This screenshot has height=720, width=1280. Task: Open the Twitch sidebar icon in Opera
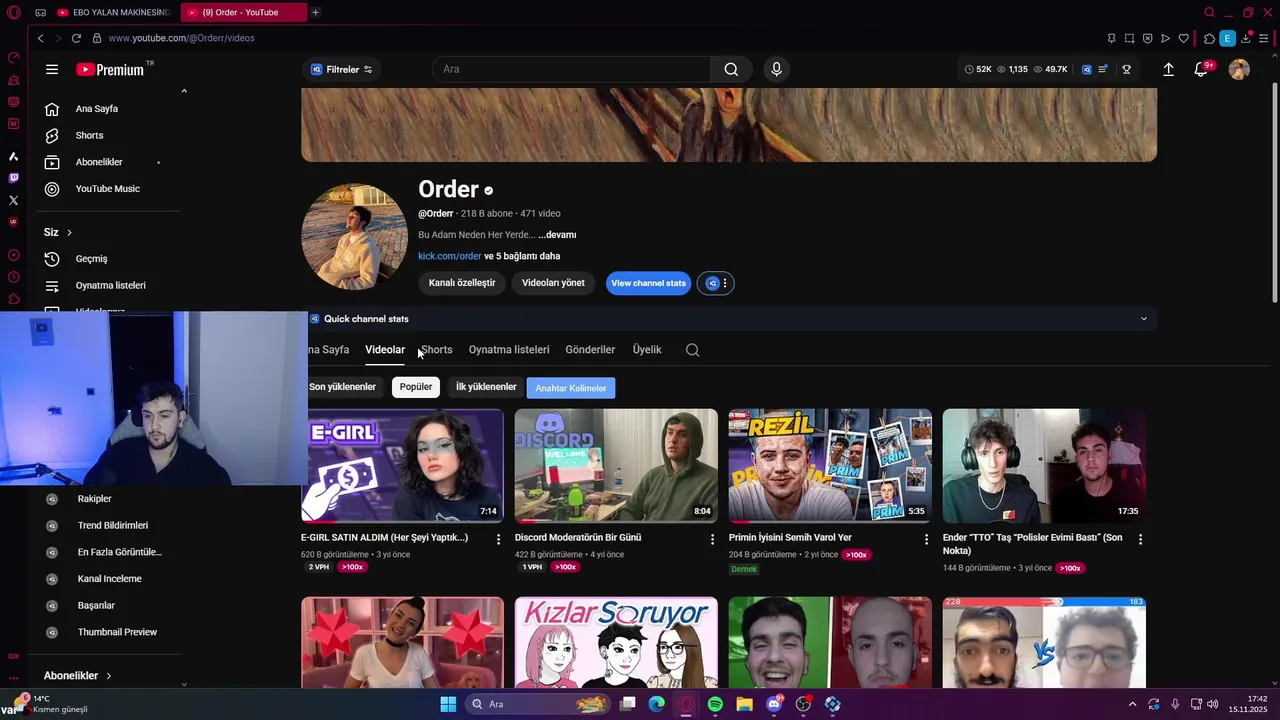click(13, 178)
